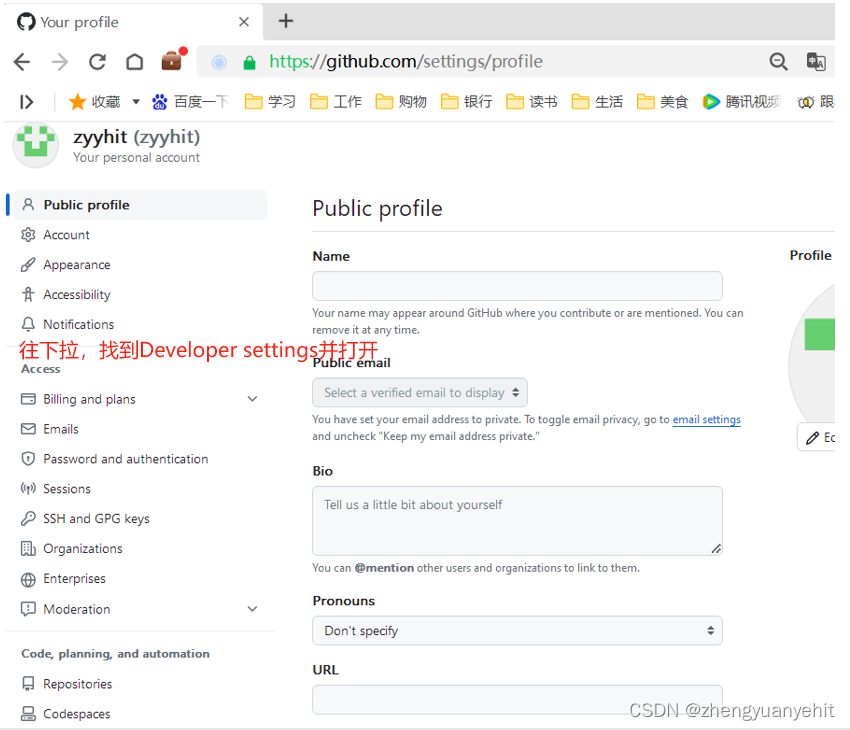Open the 工作 bookmark folder
850x730 pixels.
pos(336,101)
